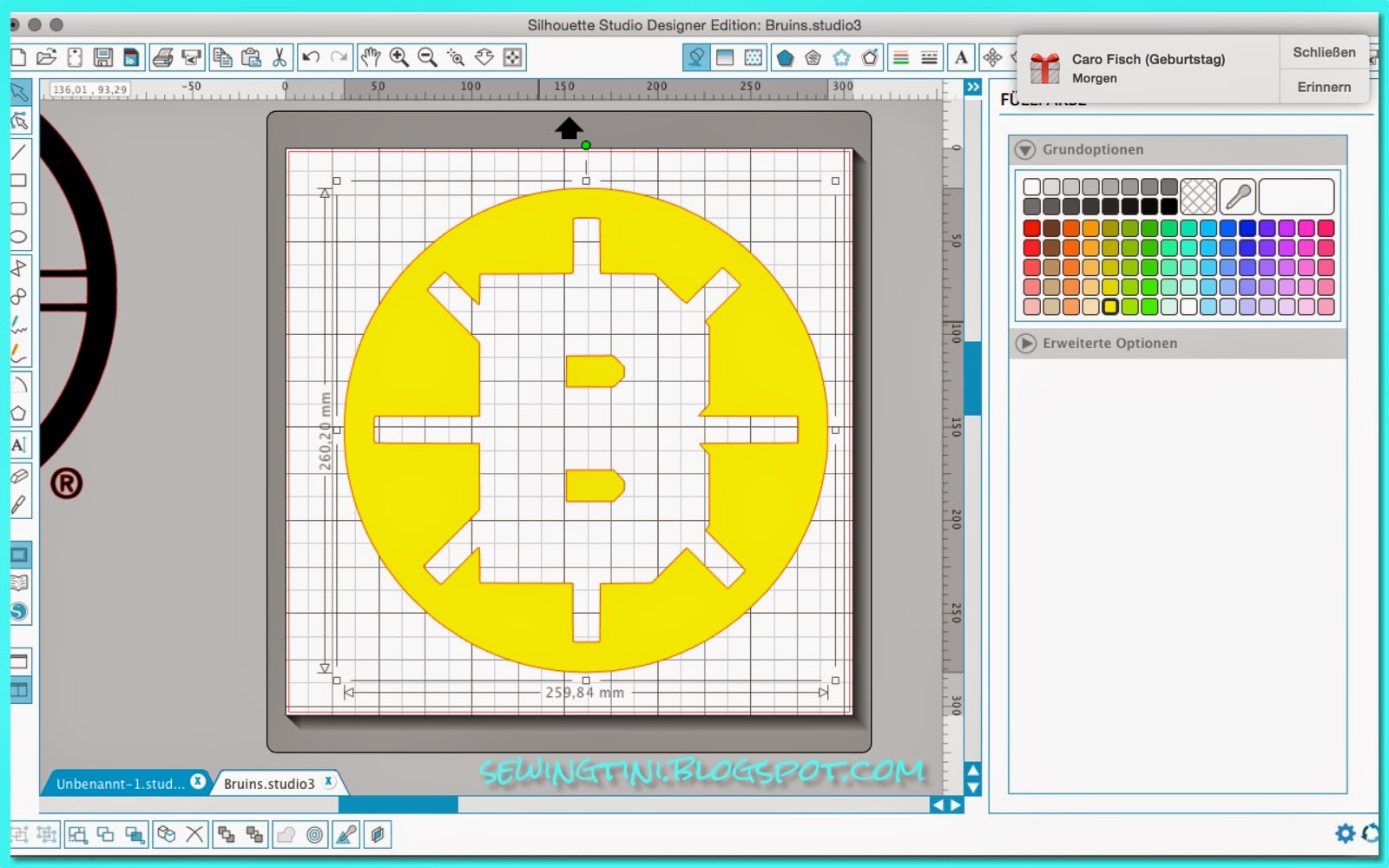
Task: Select the Draw a Rectangle tool
Action: coord(19,181)
